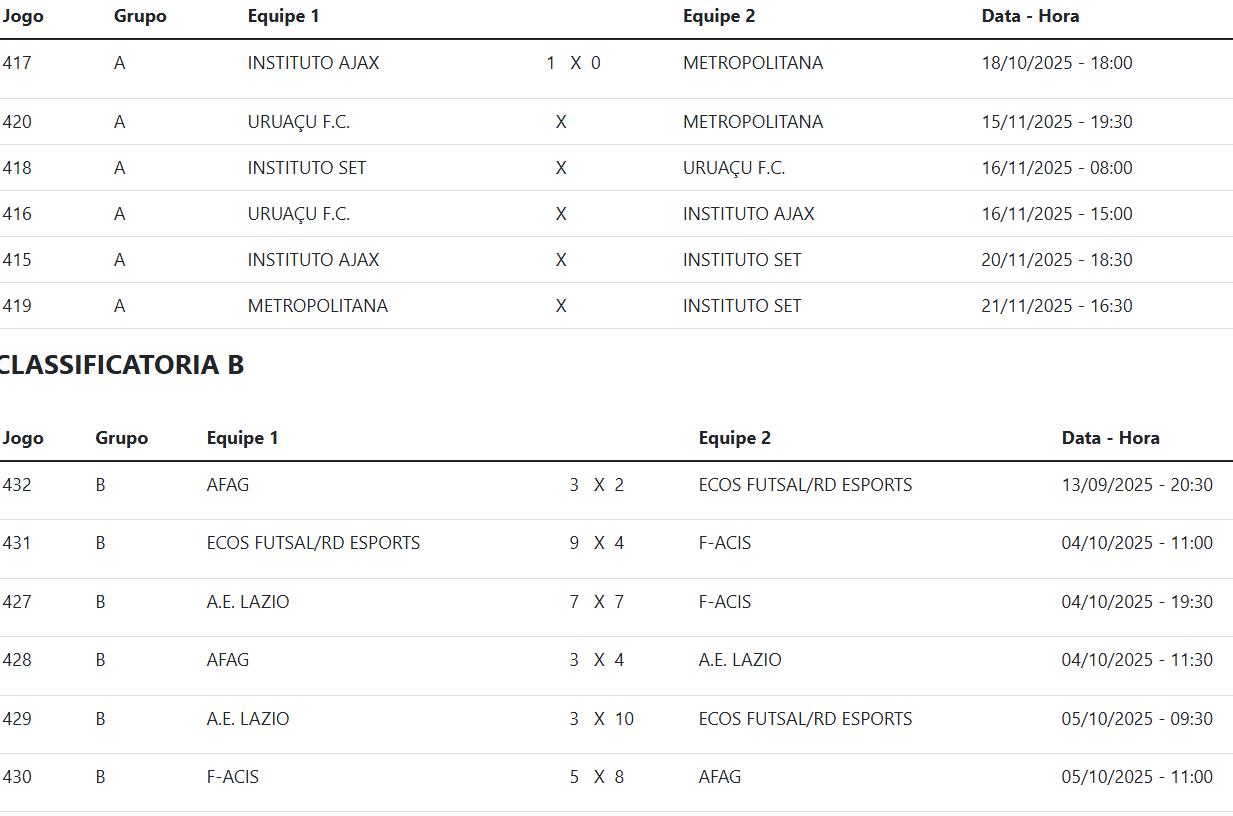Click the Grupo header above game 417
Viewport: 1233px width, 816px height.
click(140, 16)
